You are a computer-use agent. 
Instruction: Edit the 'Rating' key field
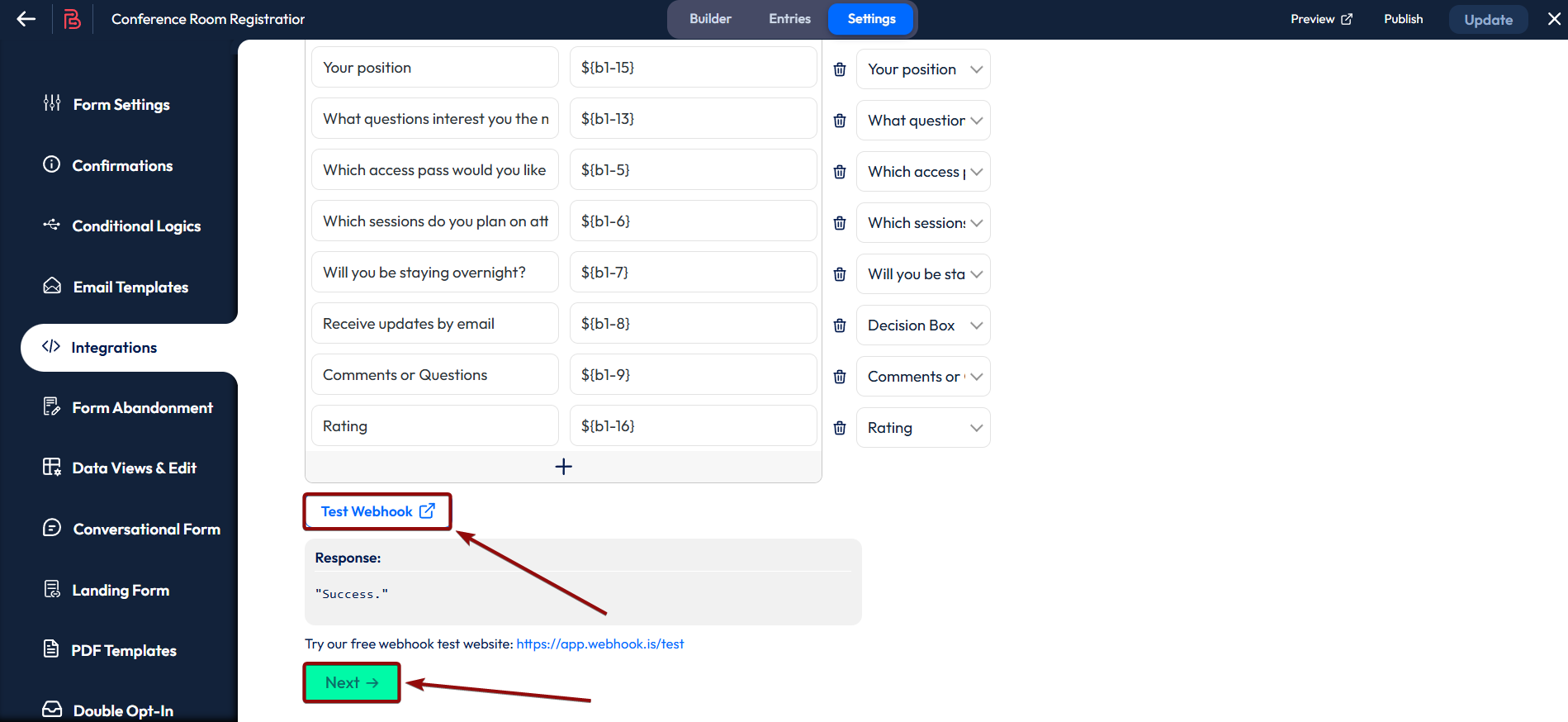coord(435,426)
